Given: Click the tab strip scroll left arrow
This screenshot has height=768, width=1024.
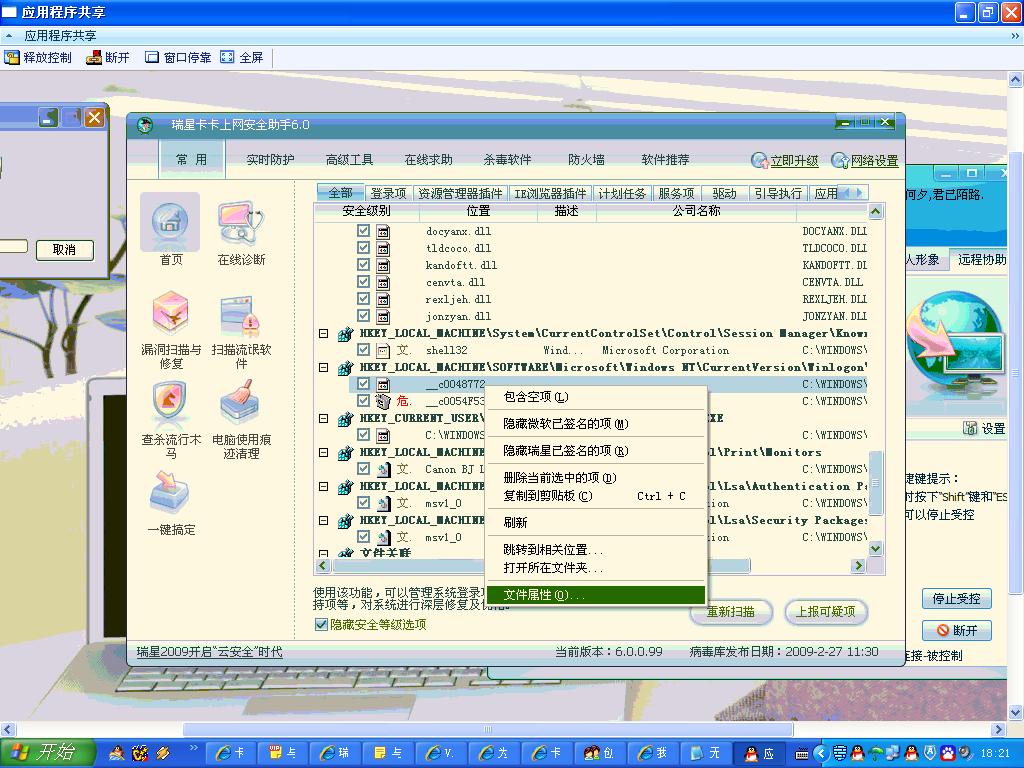Looking at the screenshot, I should 846,193.
